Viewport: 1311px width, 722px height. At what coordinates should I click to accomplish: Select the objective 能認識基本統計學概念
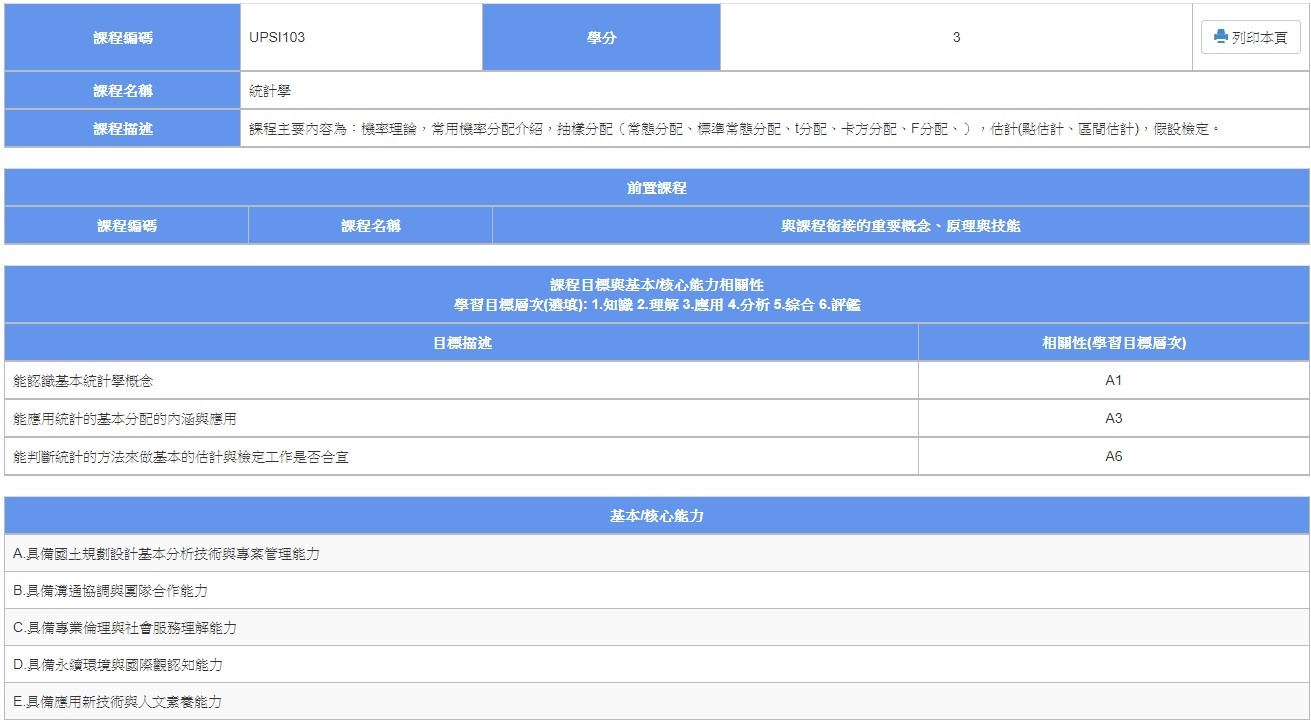pyautogui.click(x=83, y=381)
